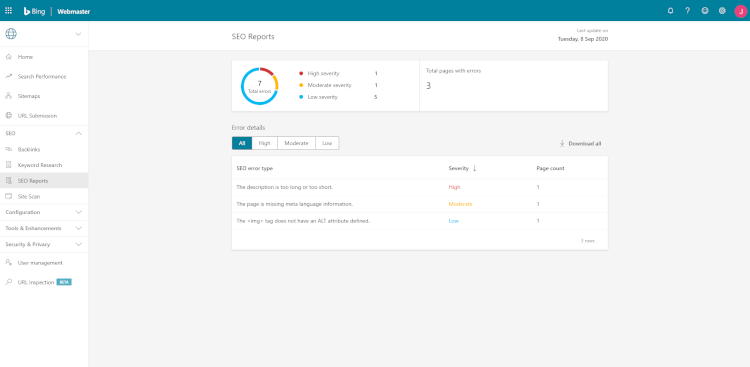
Task: Click the Tuesday, 8 Sep 2020 date
Action: coord(583,39)
